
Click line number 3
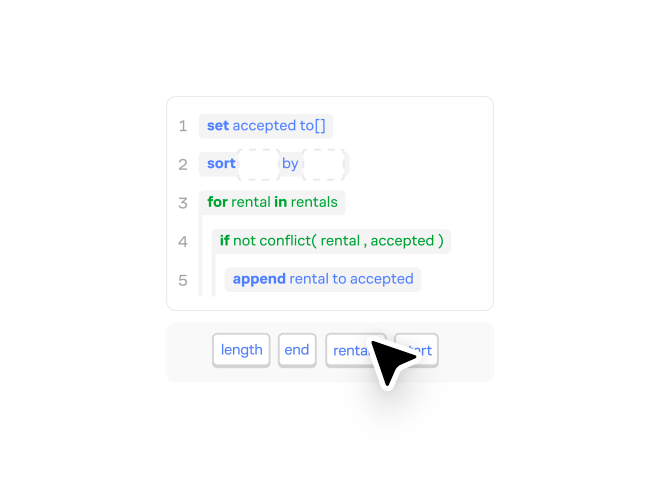click(x=183, y=203)
